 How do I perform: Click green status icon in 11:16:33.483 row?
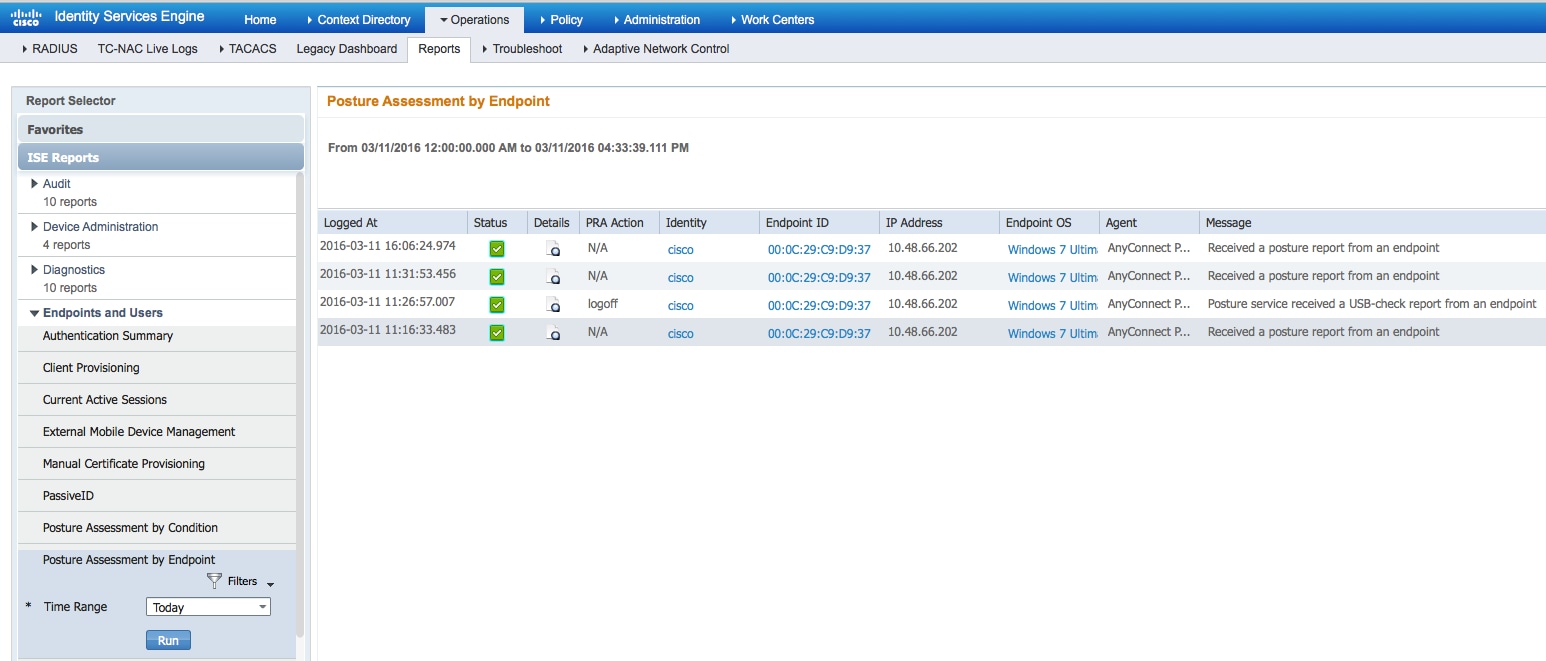497,333
